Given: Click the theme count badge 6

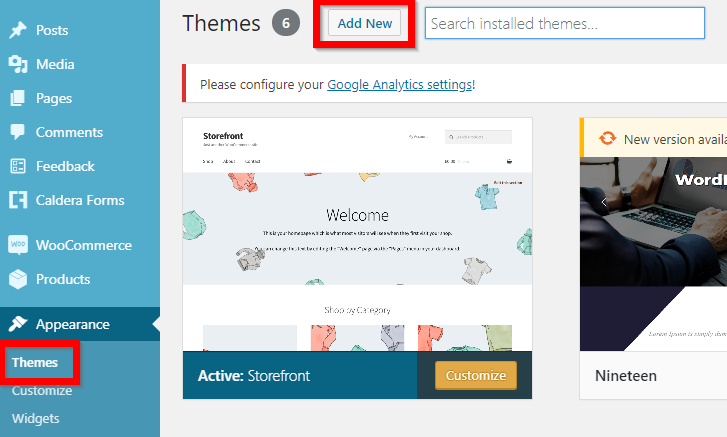Looking at the screenshot, I should click(286, 23).
